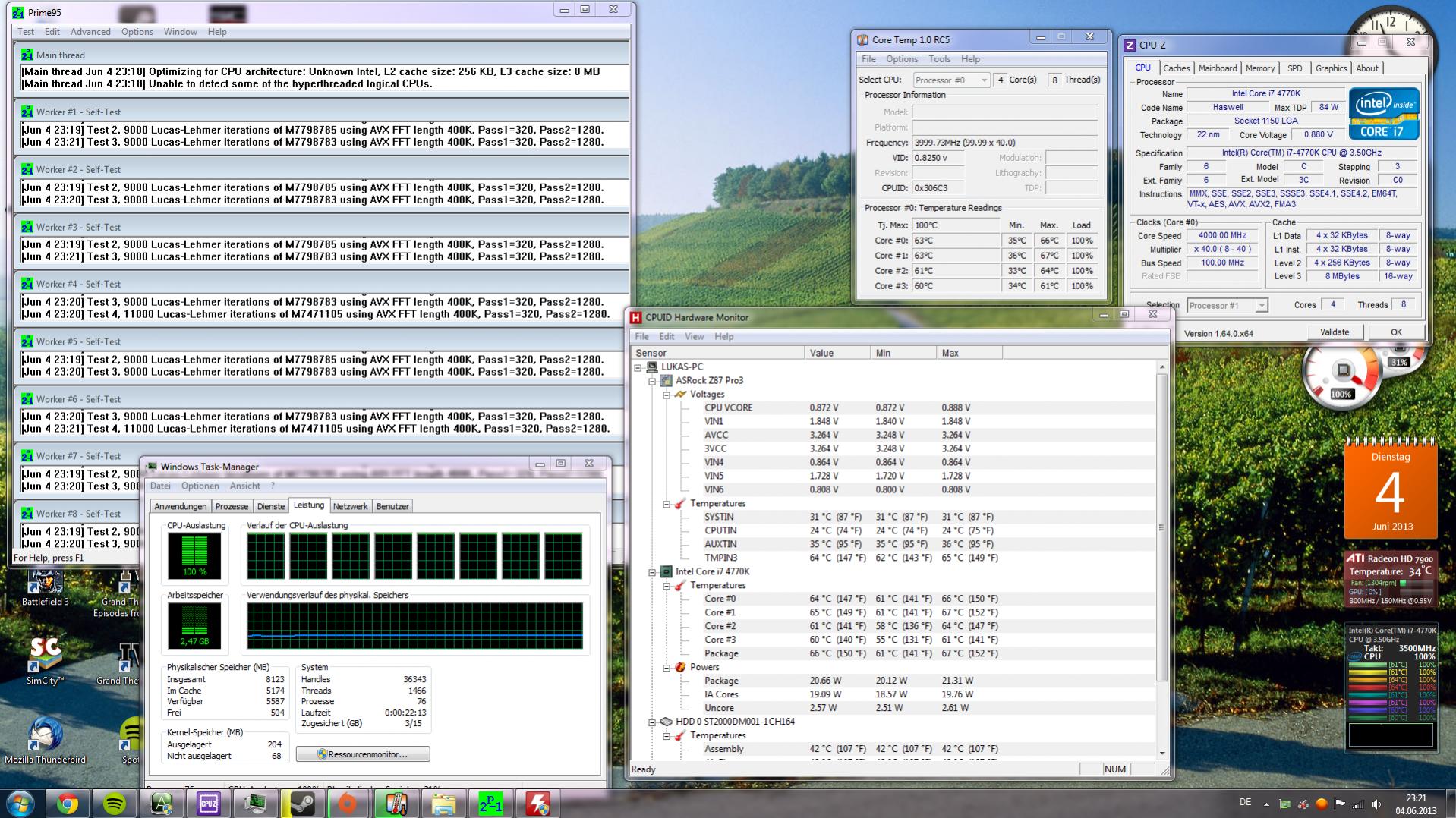Collapse the Voltages tree node
Viewport: 1456px width, 818px height.
[667, 395]
